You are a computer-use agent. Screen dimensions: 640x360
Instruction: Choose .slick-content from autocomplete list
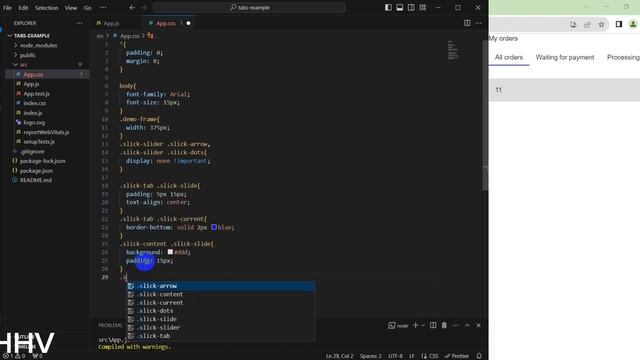coord(220,294)
